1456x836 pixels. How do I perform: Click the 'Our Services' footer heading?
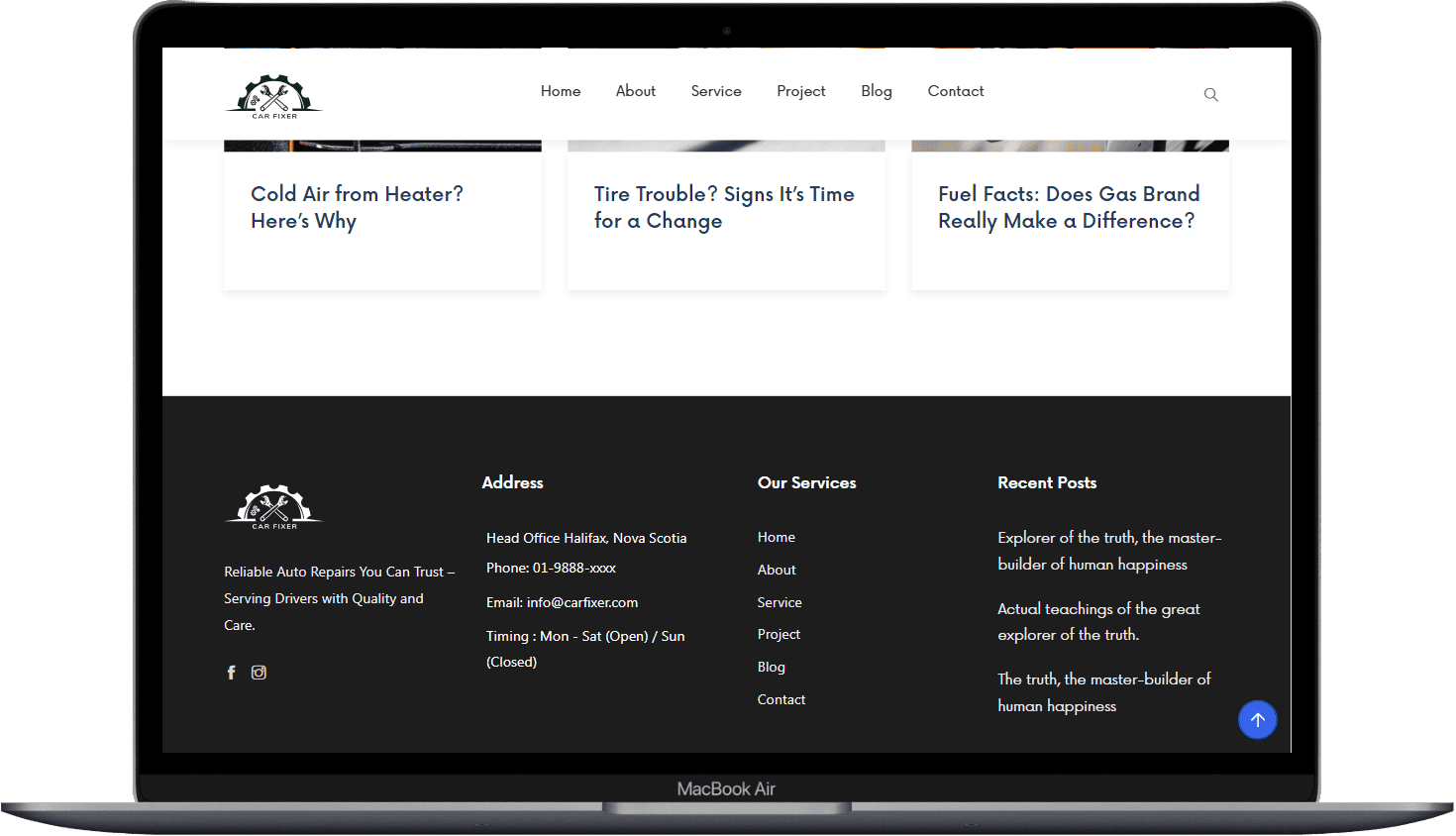[806, 482]
